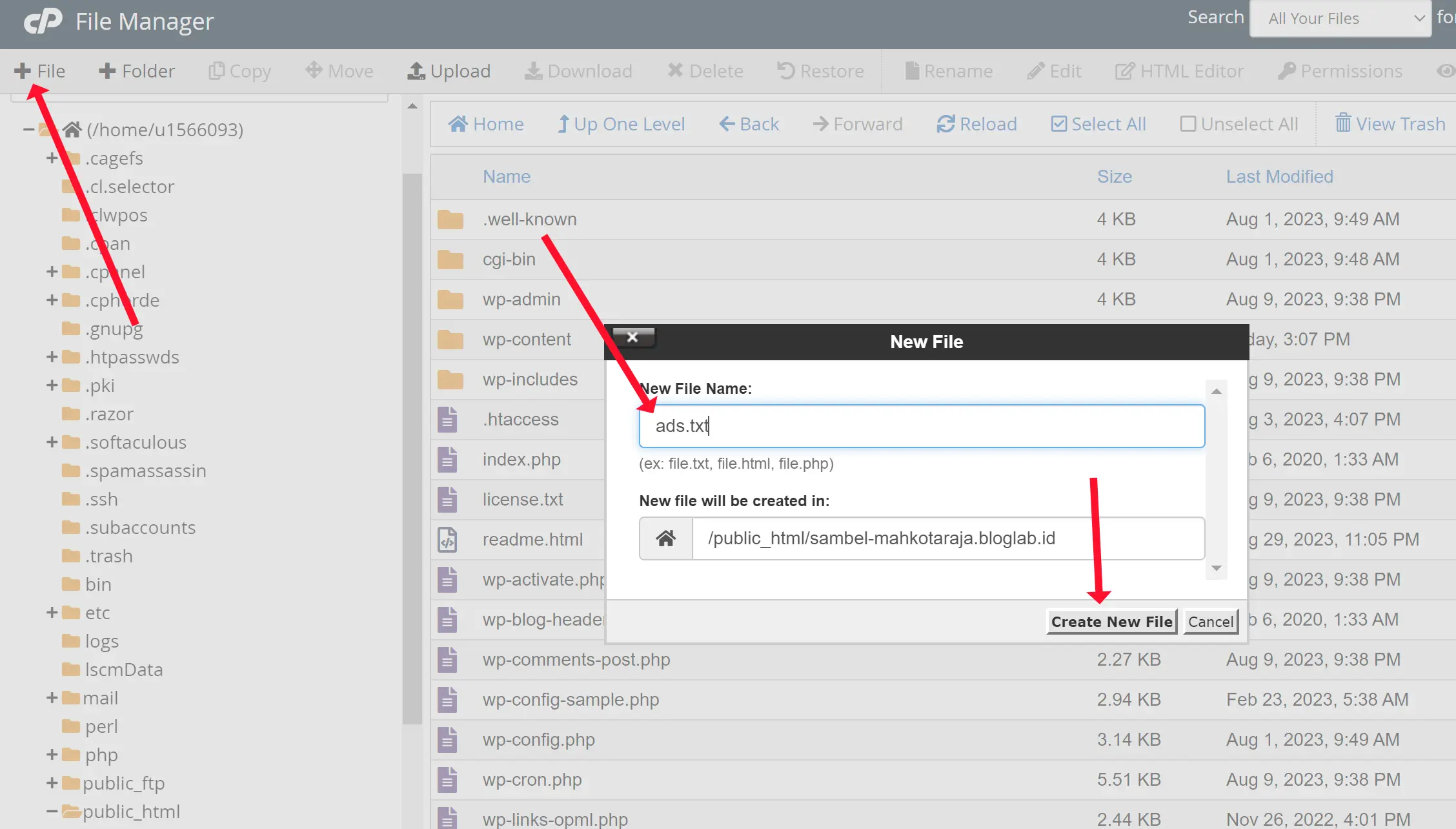This screenshot has height=829, width=1456.
Task: Toggle View Trash checkbox
Action: (1389, 123)
